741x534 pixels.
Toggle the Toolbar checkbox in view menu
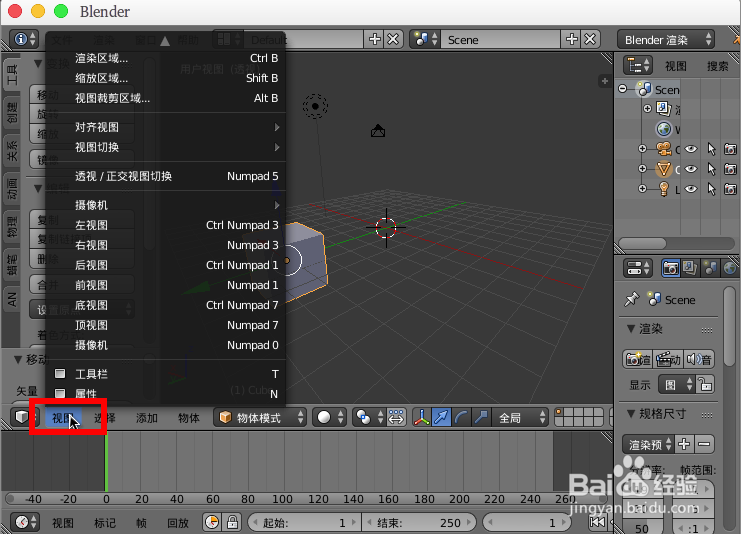(60, 374)
